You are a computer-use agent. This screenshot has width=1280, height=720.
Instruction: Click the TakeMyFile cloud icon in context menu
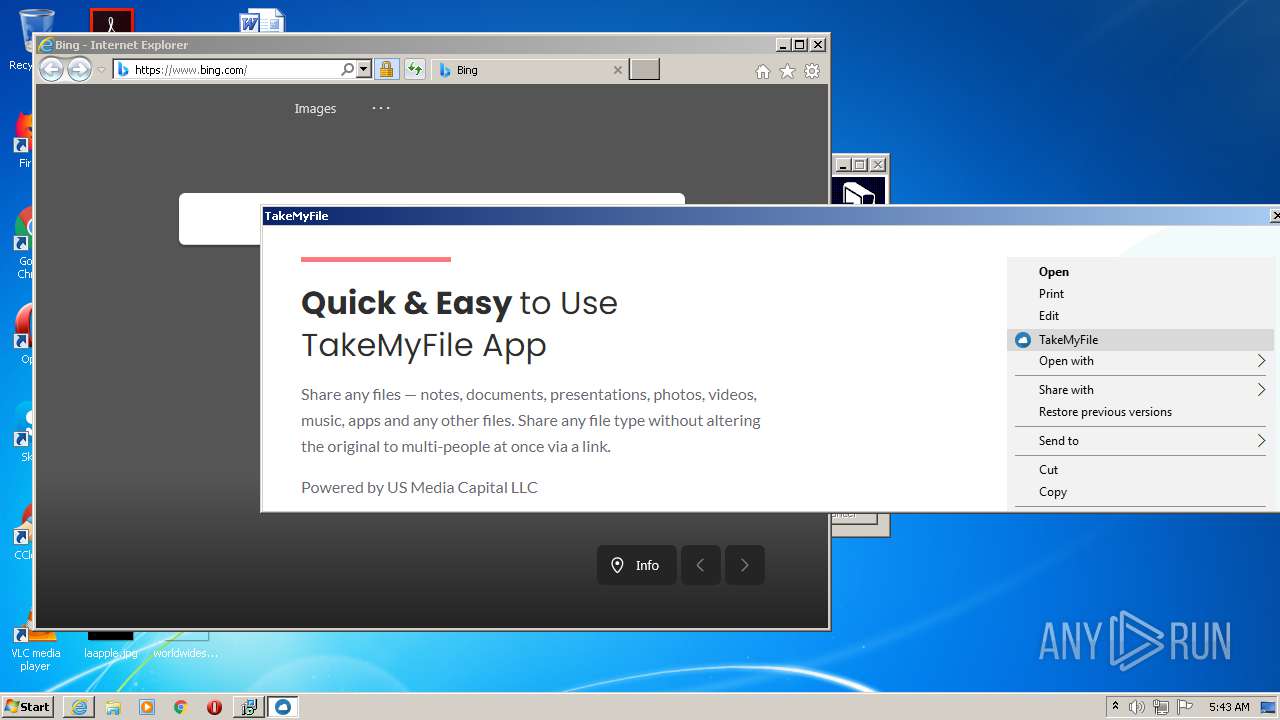click(1022, 340)
